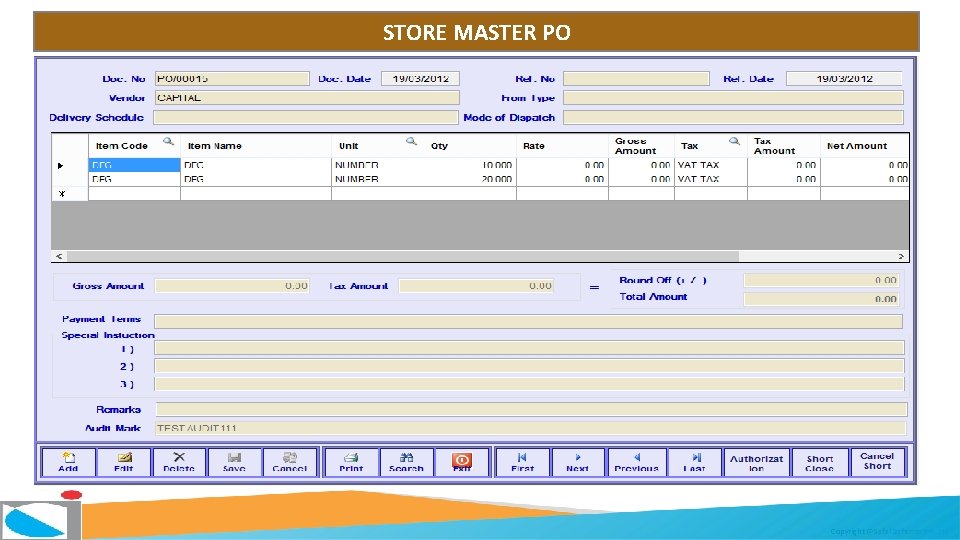The height and width of the screenshot is (540, 960).
Task: Click the Doc. No input field
Action: coord(232,78)
